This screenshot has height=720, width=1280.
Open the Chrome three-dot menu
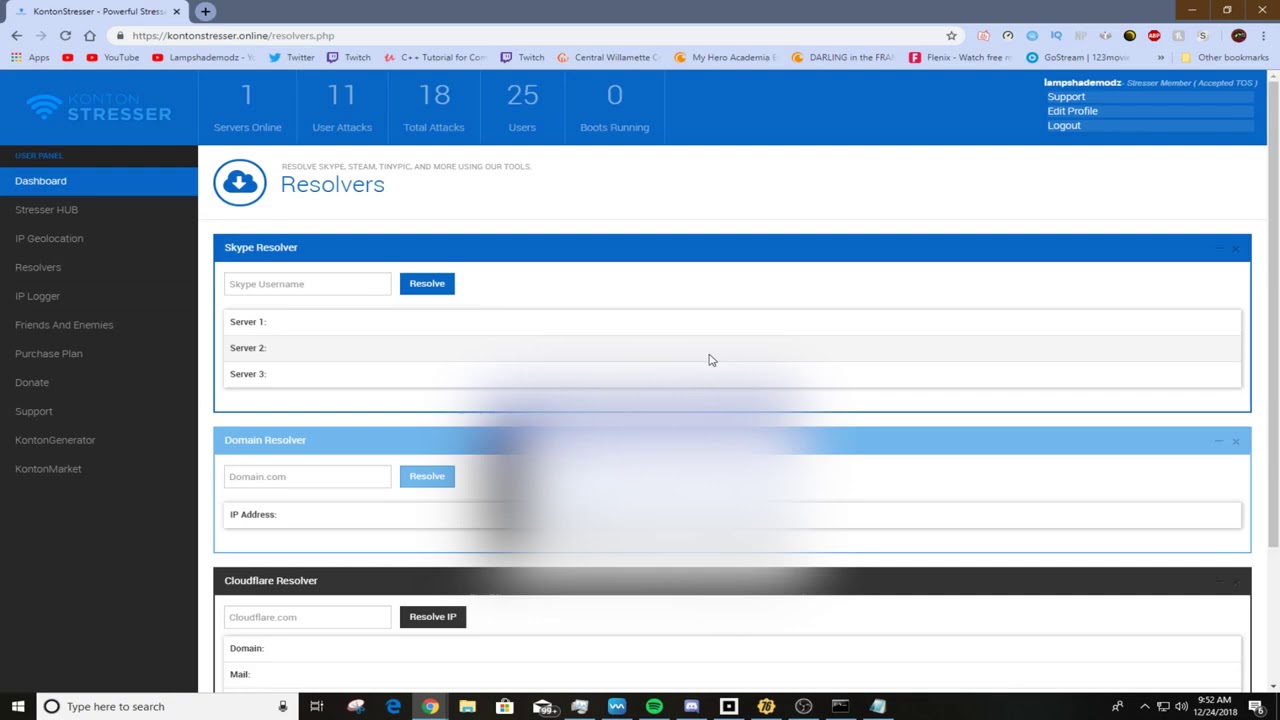point(1264,35)
